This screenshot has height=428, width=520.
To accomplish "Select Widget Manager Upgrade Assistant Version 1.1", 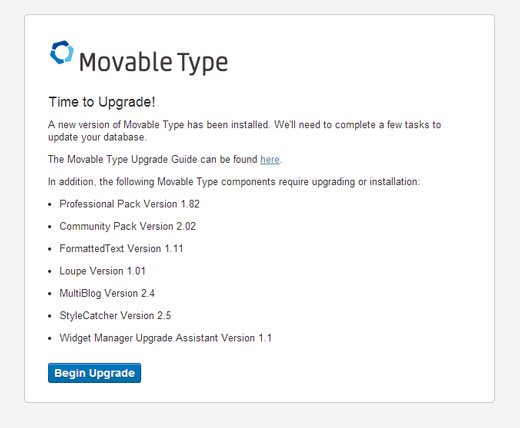I will click(x=165, y=338).
